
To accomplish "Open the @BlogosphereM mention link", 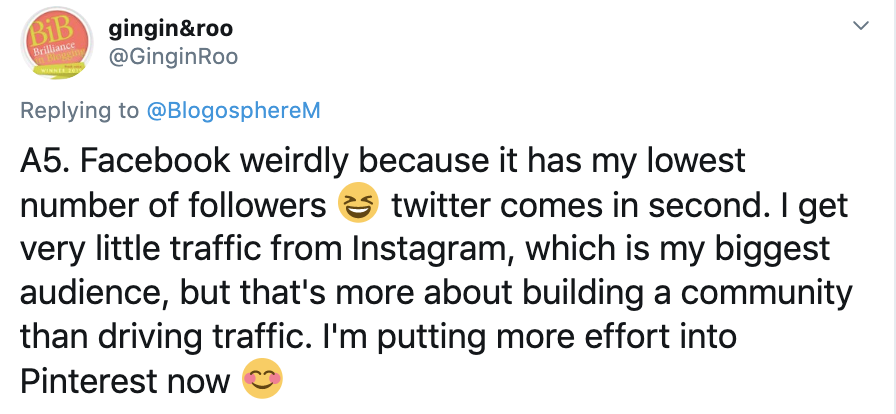I will [233, 111].
